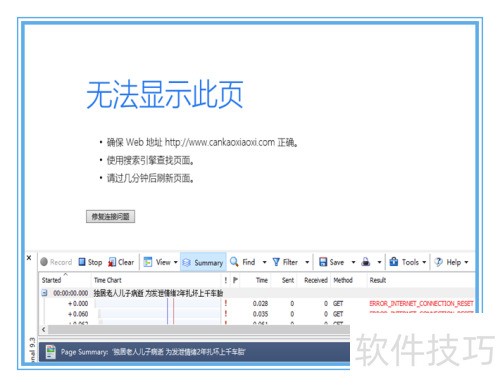Click the Page Summary title bar text
The width and height of the screenshot is (500, 387).
click(x=153, y=352)
